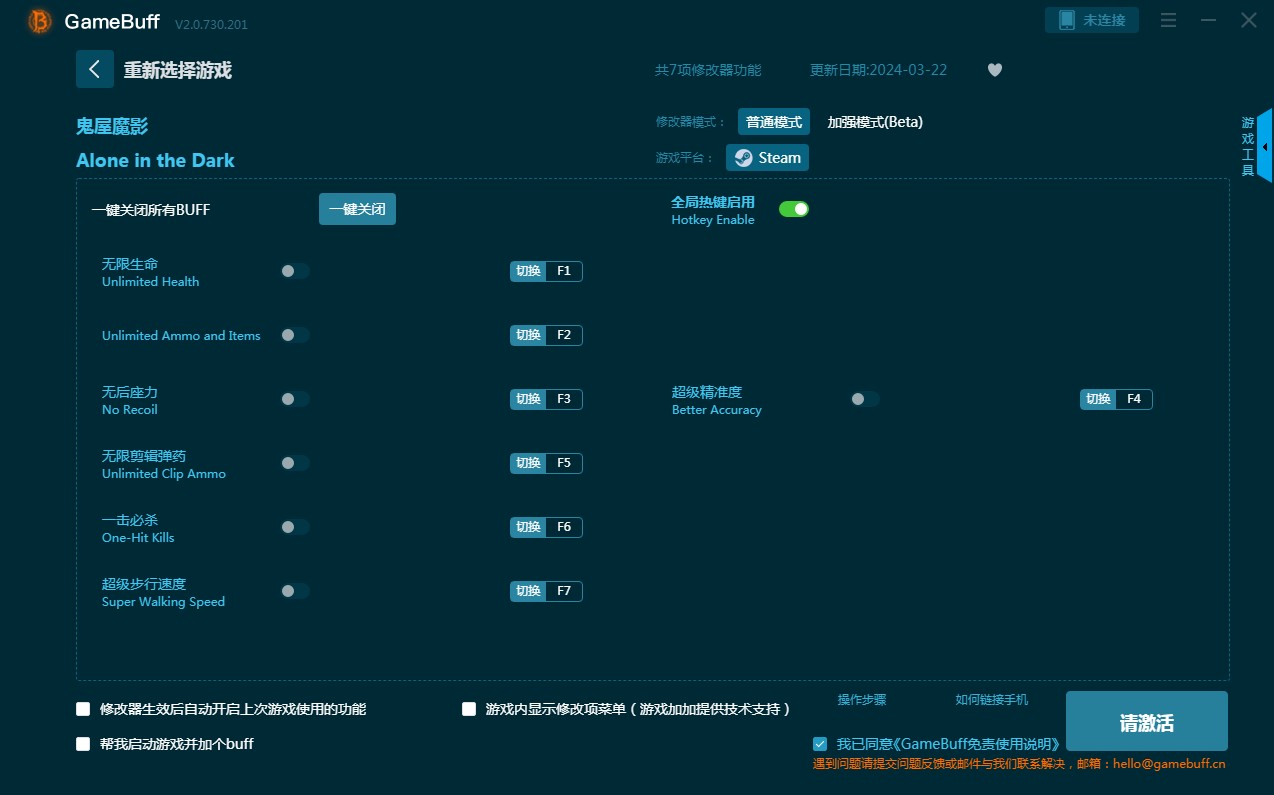Toggle Unlimited Ammo and Items switch
The image size is (1274, 795).
(x=295, y=335)
